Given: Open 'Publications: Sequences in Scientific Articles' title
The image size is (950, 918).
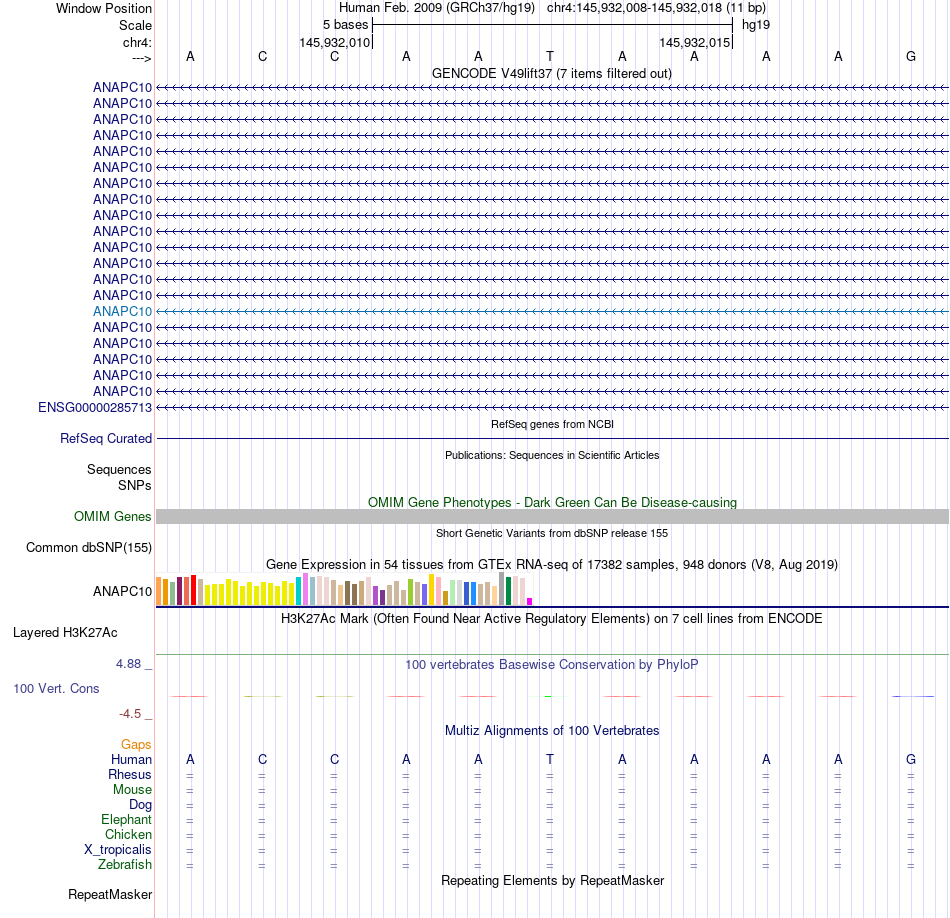Looking at the screenshot, I should pyautogui.click(x=552, y=455).
